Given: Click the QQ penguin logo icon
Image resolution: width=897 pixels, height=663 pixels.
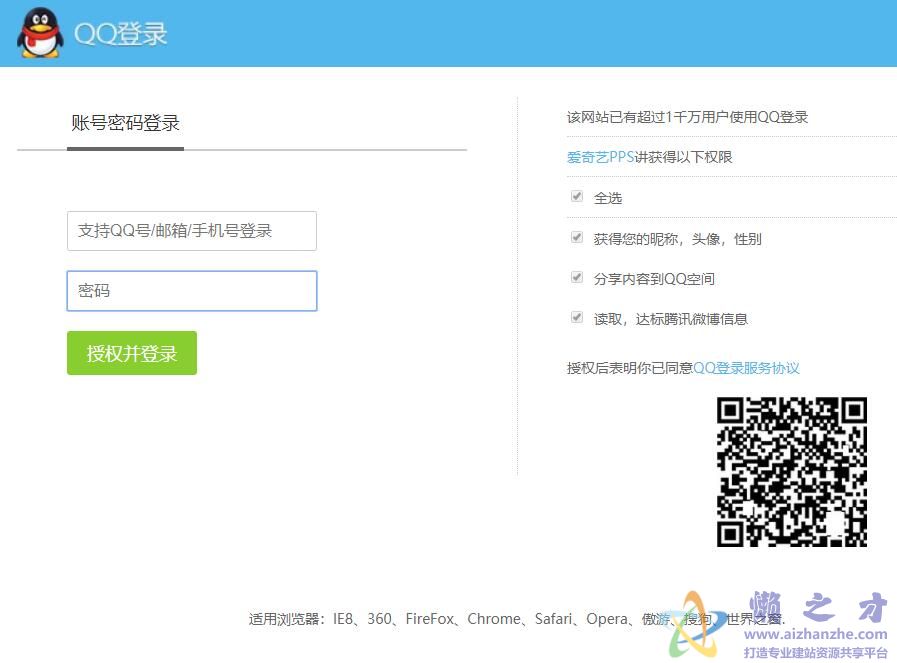Looking at the screenshot, I should tap(40, 33).
